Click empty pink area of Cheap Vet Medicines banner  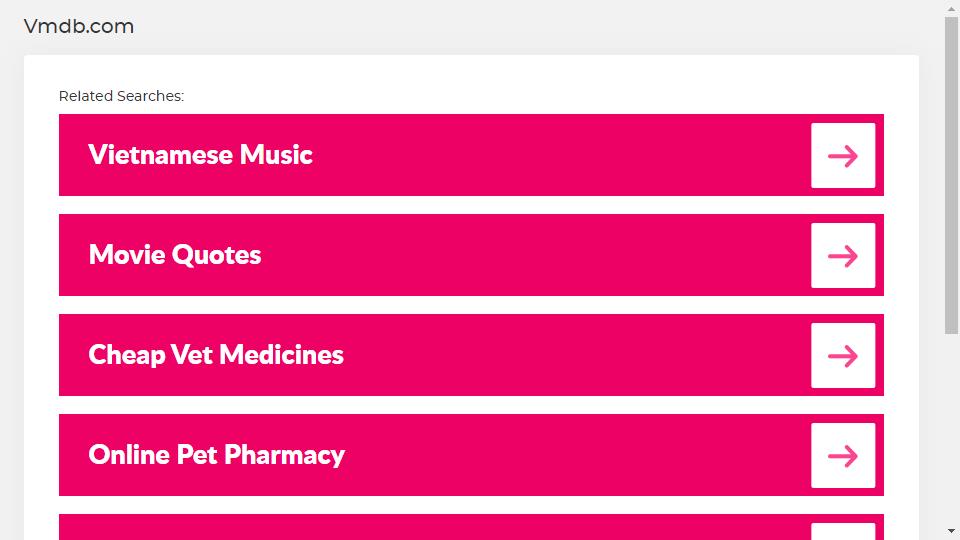pyautogui.click(x=576, y=355)
